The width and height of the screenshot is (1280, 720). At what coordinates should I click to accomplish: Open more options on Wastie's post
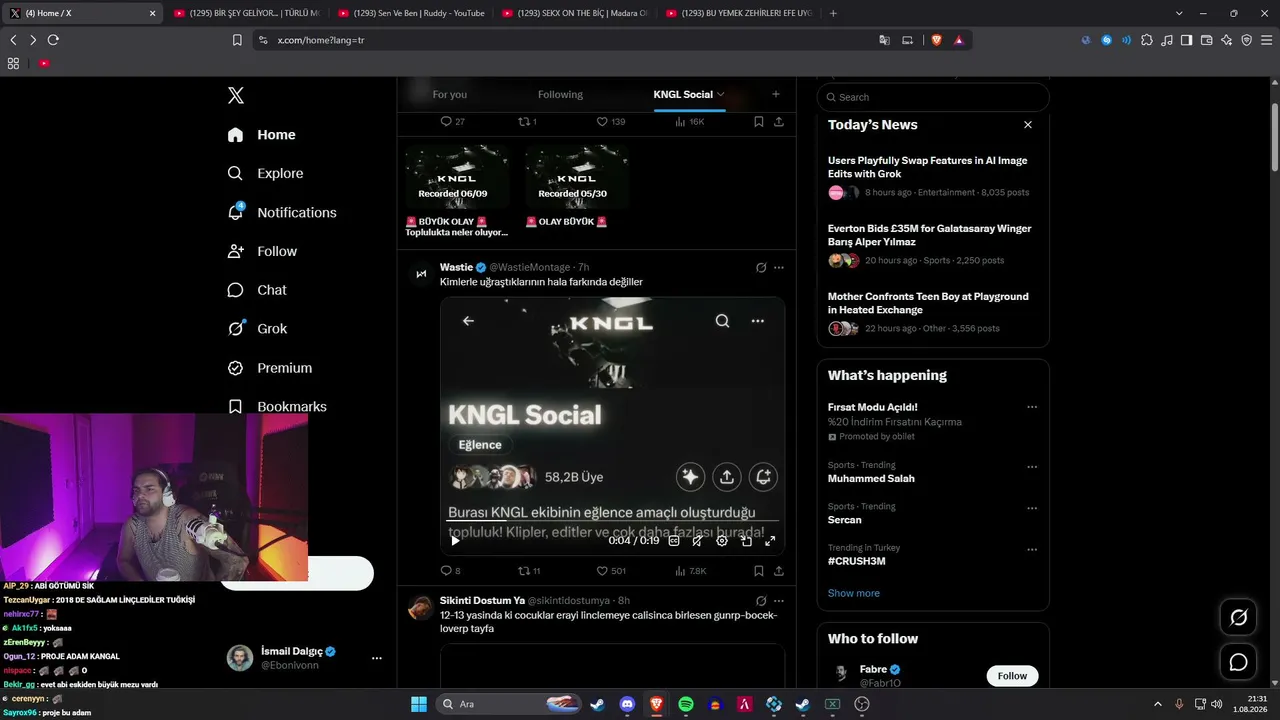click(779, 268)
